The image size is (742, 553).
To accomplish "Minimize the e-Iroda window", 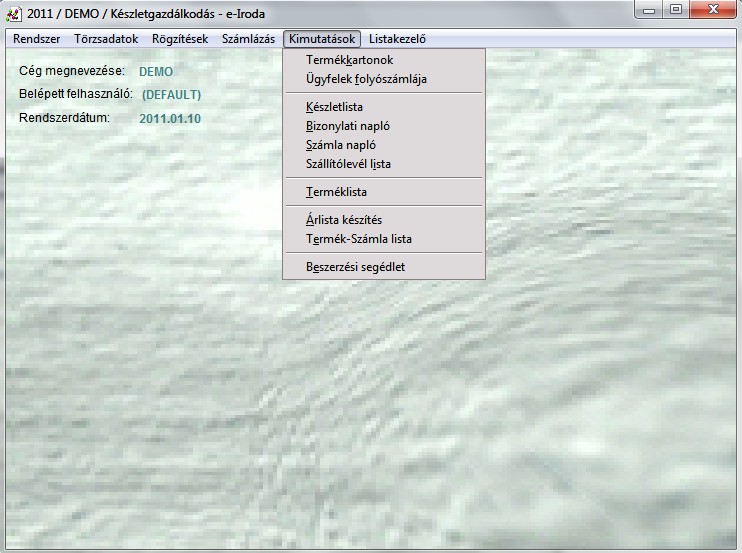I will (x=651, y=10).
